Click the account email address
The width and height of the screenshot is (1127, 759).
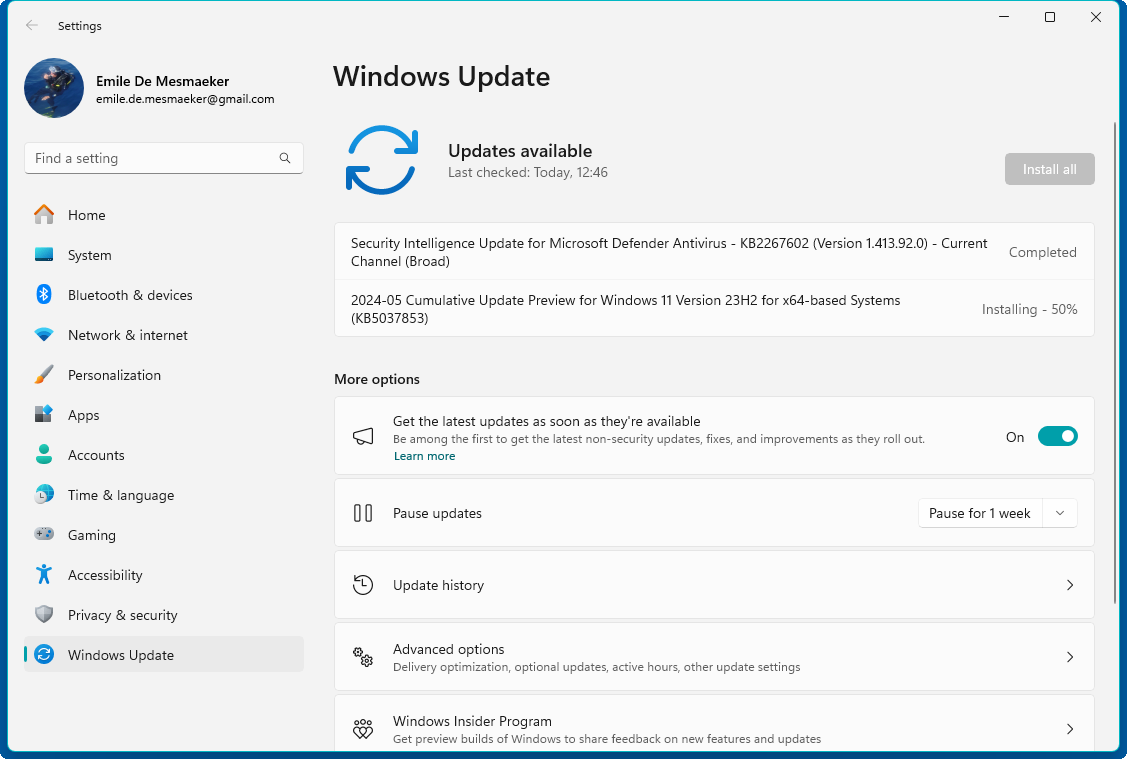(x=185, y=99)
